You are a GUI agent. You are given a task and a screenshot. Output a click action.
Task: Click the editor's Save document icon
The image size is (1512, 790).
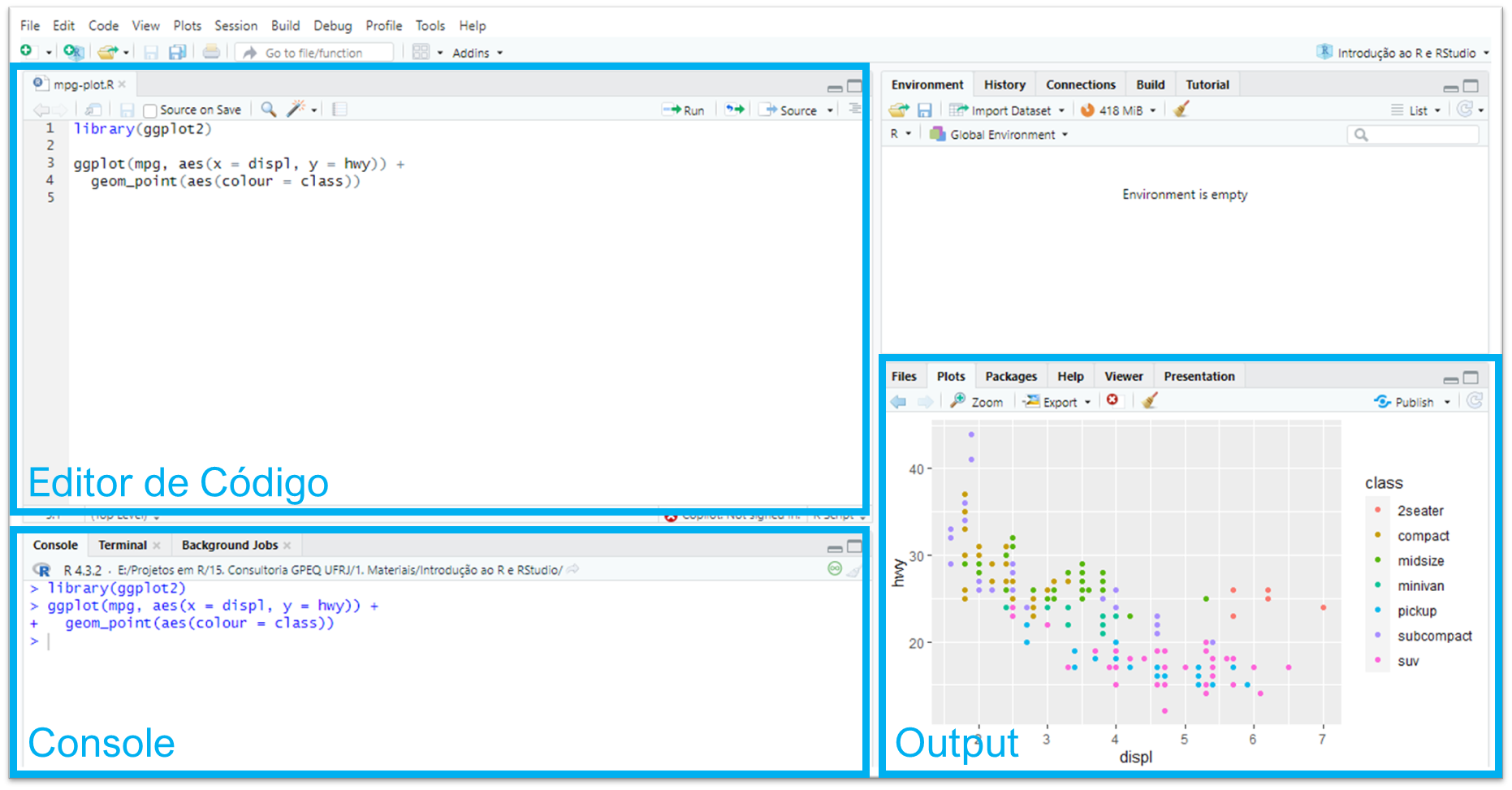tap(127, 110)
